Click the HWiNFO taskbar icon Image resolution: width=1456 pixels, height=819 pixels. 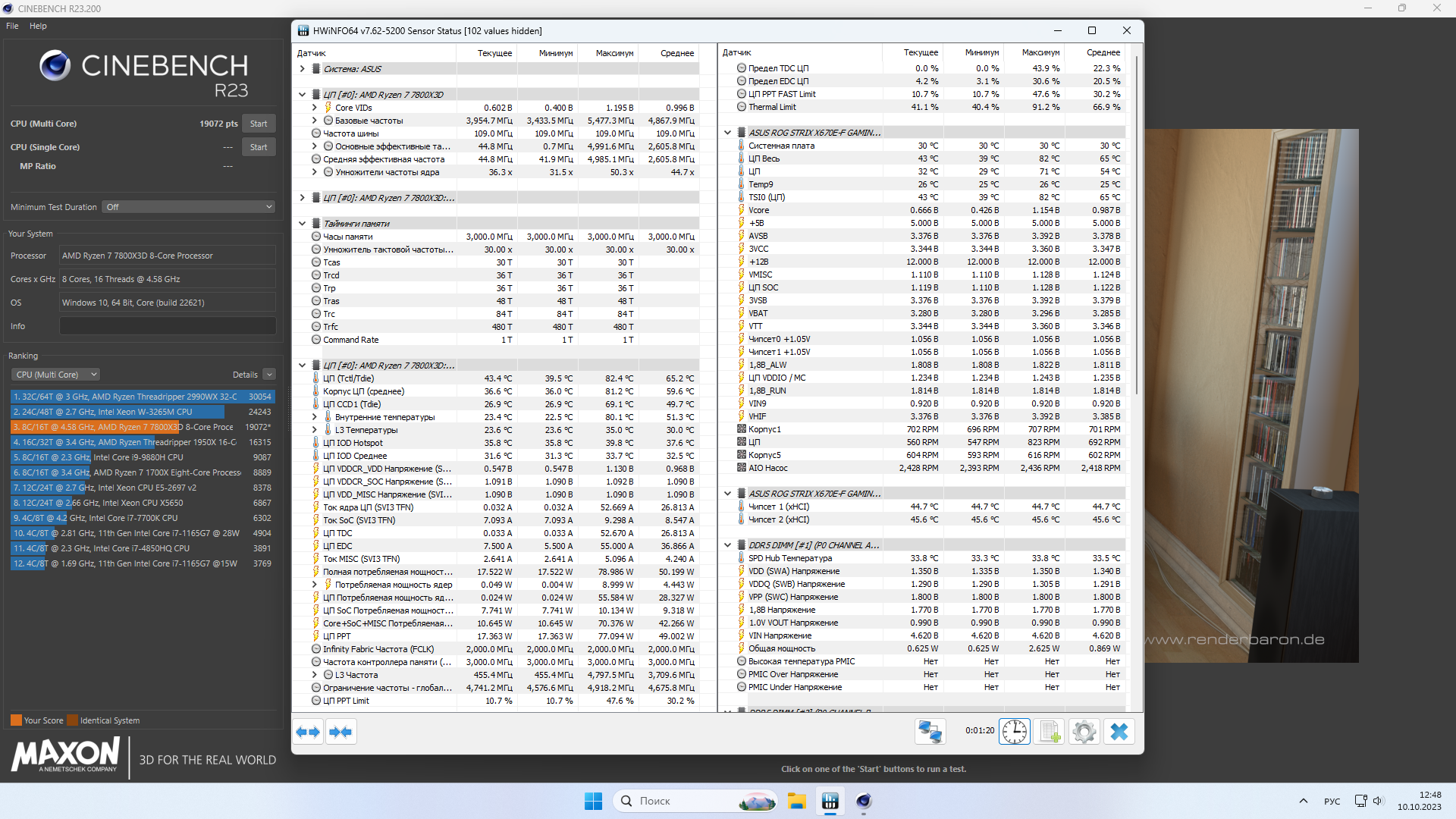click(x=830, y=801)
